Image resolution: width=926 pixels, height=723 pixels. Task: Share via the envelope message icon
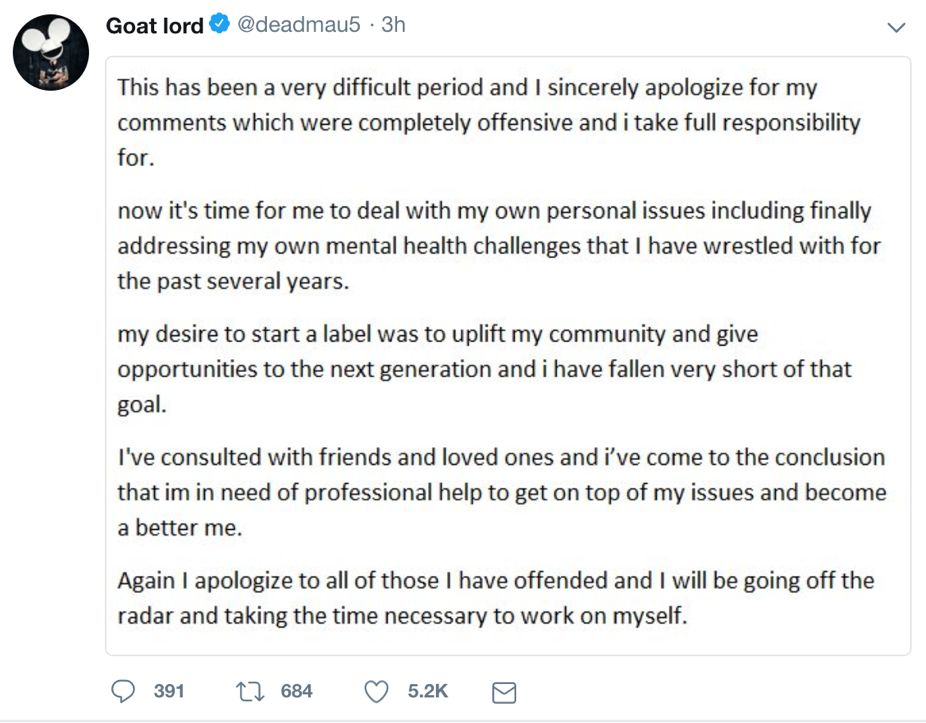click(505, 691)
